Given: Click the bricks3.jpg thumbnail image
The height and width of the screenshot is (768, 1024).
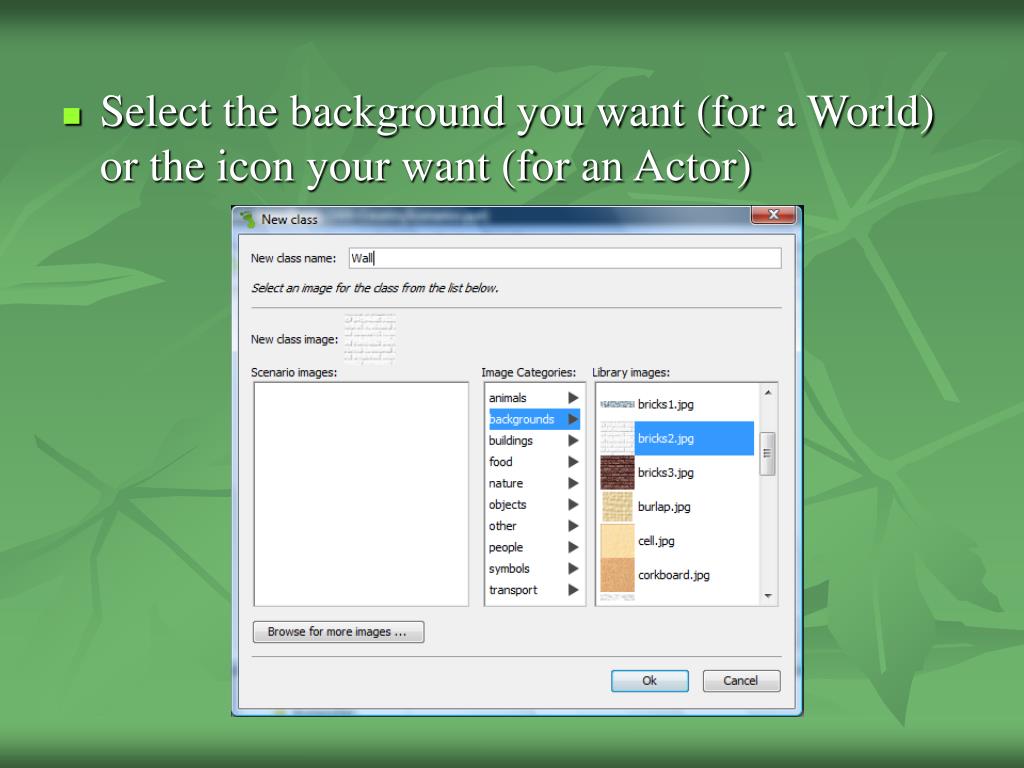Looking at the screenshot, I should [617, 472].
